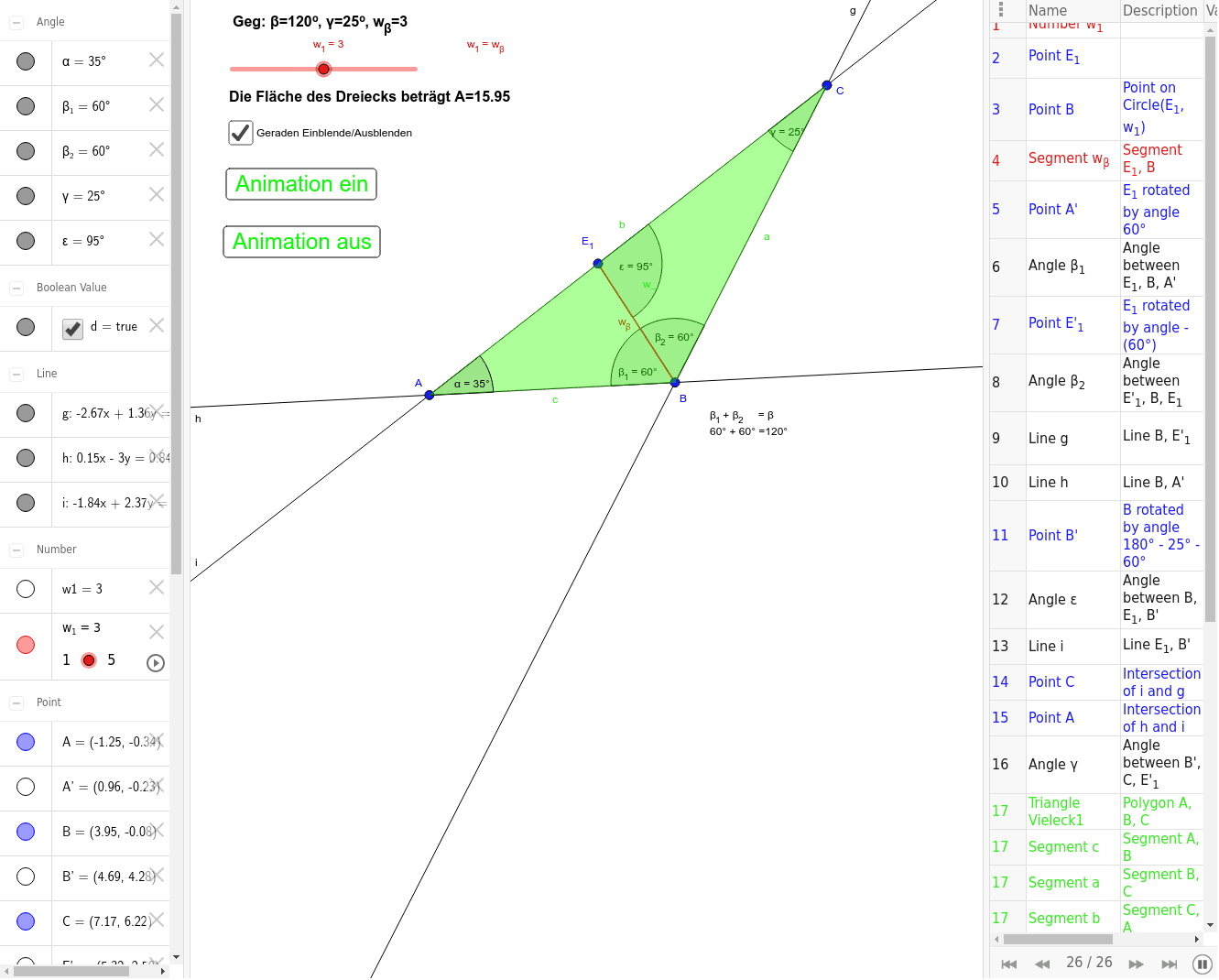The width and height of the screenshot is (1219, 980).
Task: Select Point E₁ row in protocol
Action: point(1096,58)
